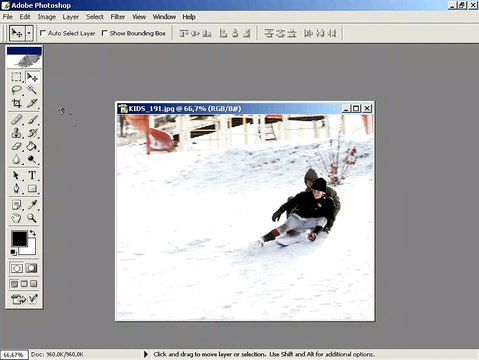Open the Filter menu
This screenshot has width=479, height=360.
(118, 17)
